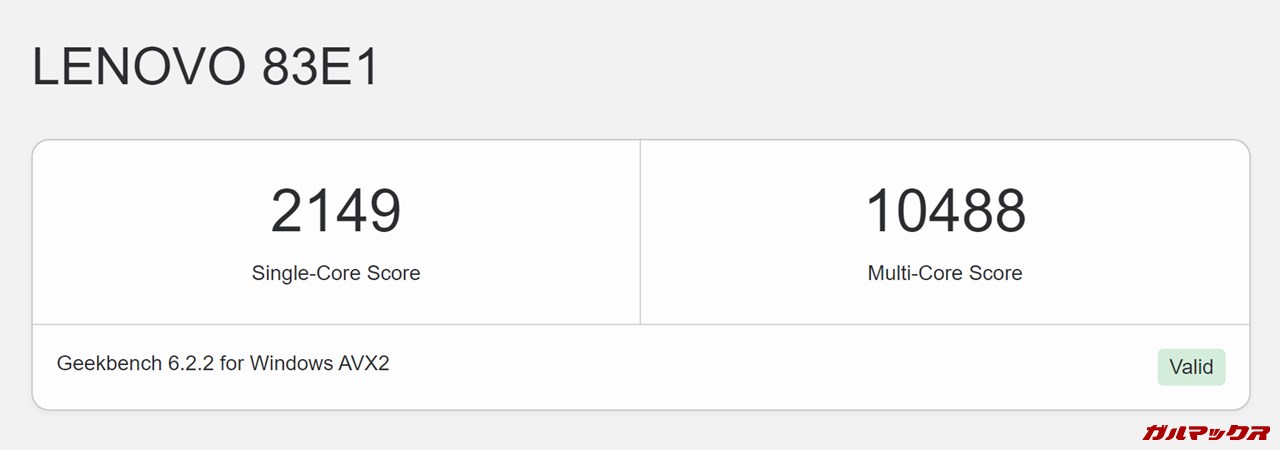Click blank grey area right of the heading

tap(800, 68)
